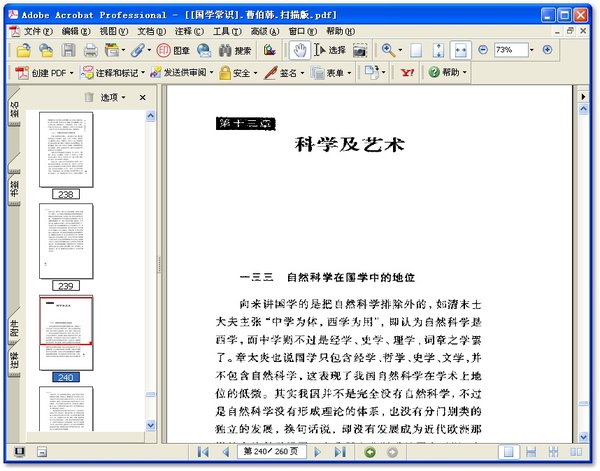Image resolution: width=600 pixels, height=471 pixels.
Task: Click the Save disk icon
Action: point(68,50)
